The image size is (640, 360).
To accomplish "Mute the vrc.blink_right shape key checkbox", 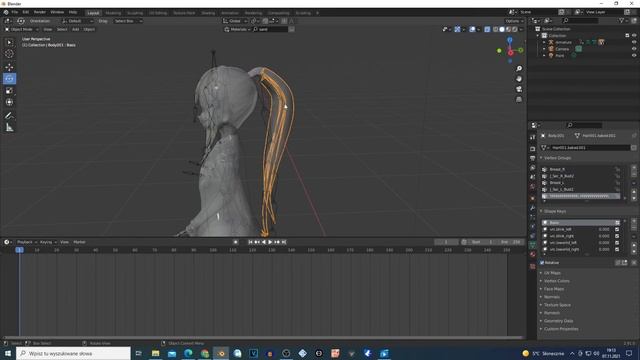I will pos(617,236).
